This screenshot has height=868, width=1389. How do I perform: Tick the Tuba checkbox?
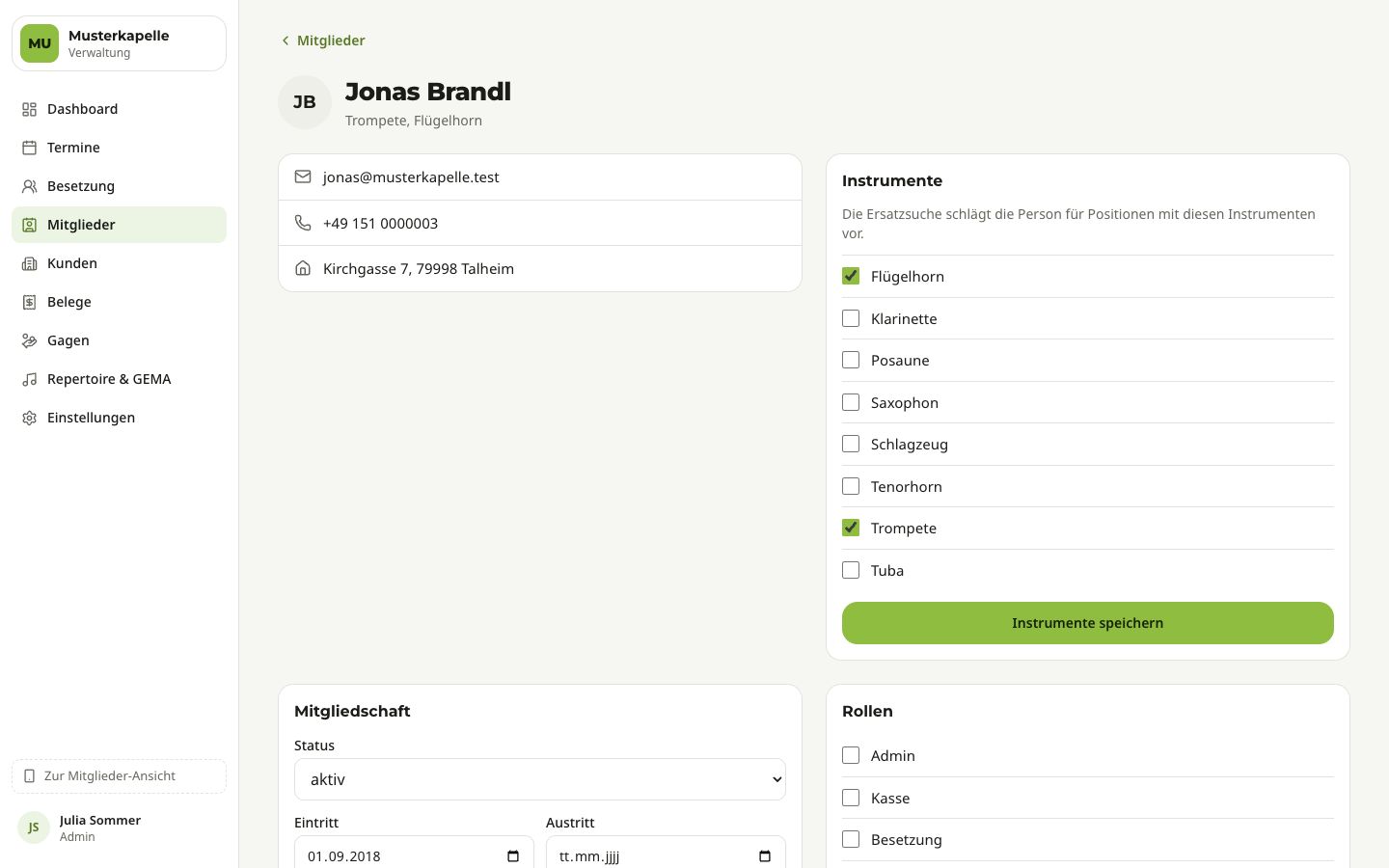pos(851,570)
